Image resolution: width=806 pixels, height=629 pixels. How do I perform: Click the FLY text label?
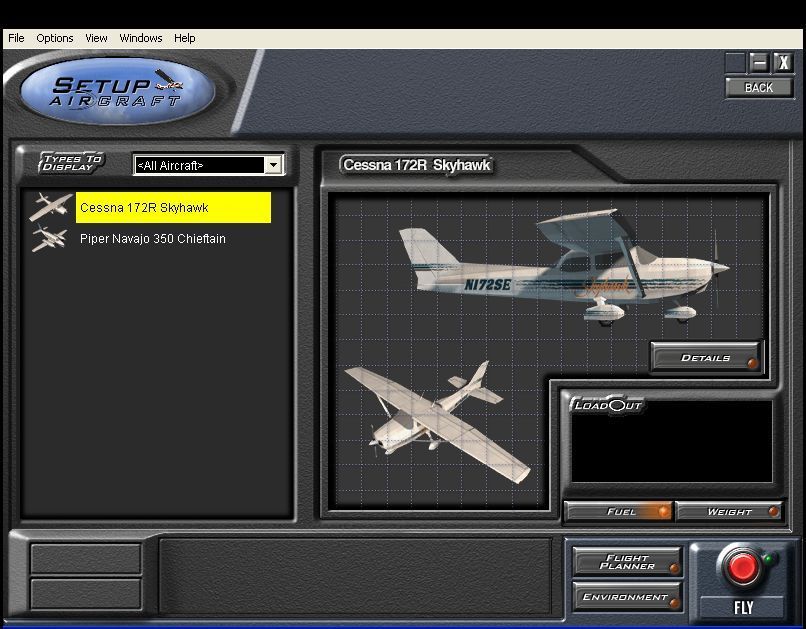pos(743,608)
